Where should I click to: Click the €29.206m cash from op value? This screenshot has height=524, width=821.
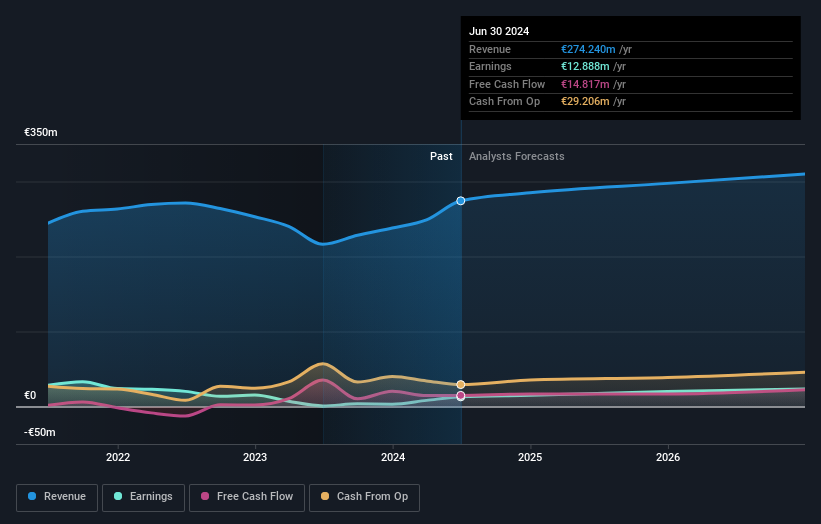tap(585, 102)
